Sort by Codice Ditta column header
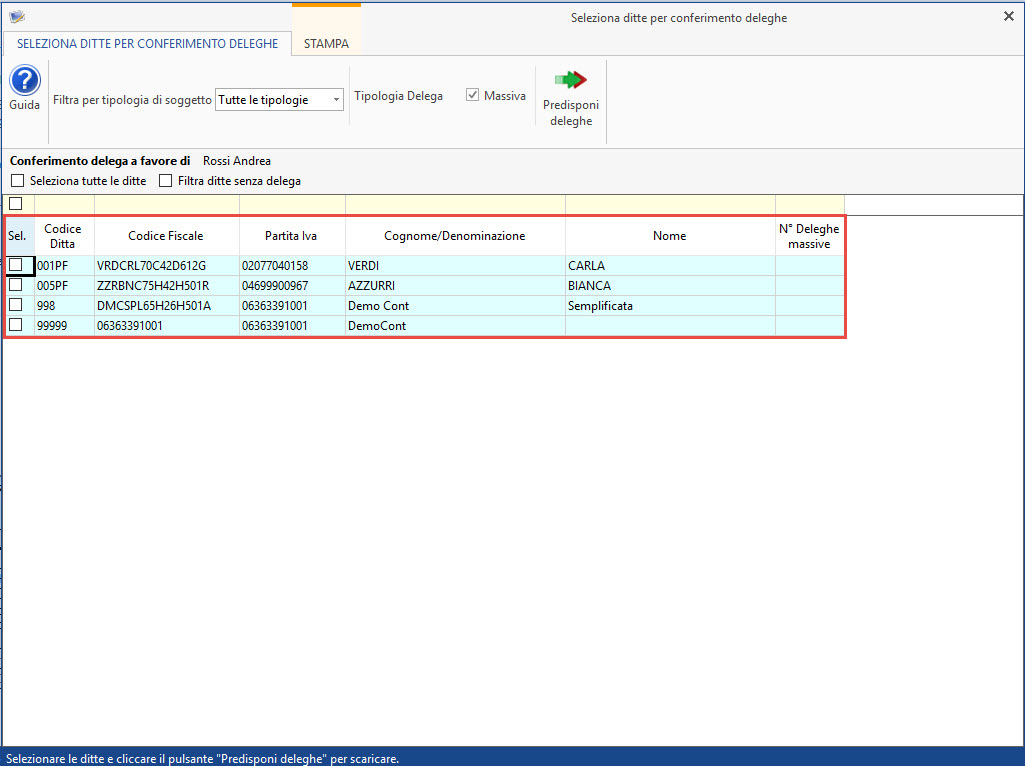The width and height of the screenshot is (1025, 766). (x=63, y=236)
